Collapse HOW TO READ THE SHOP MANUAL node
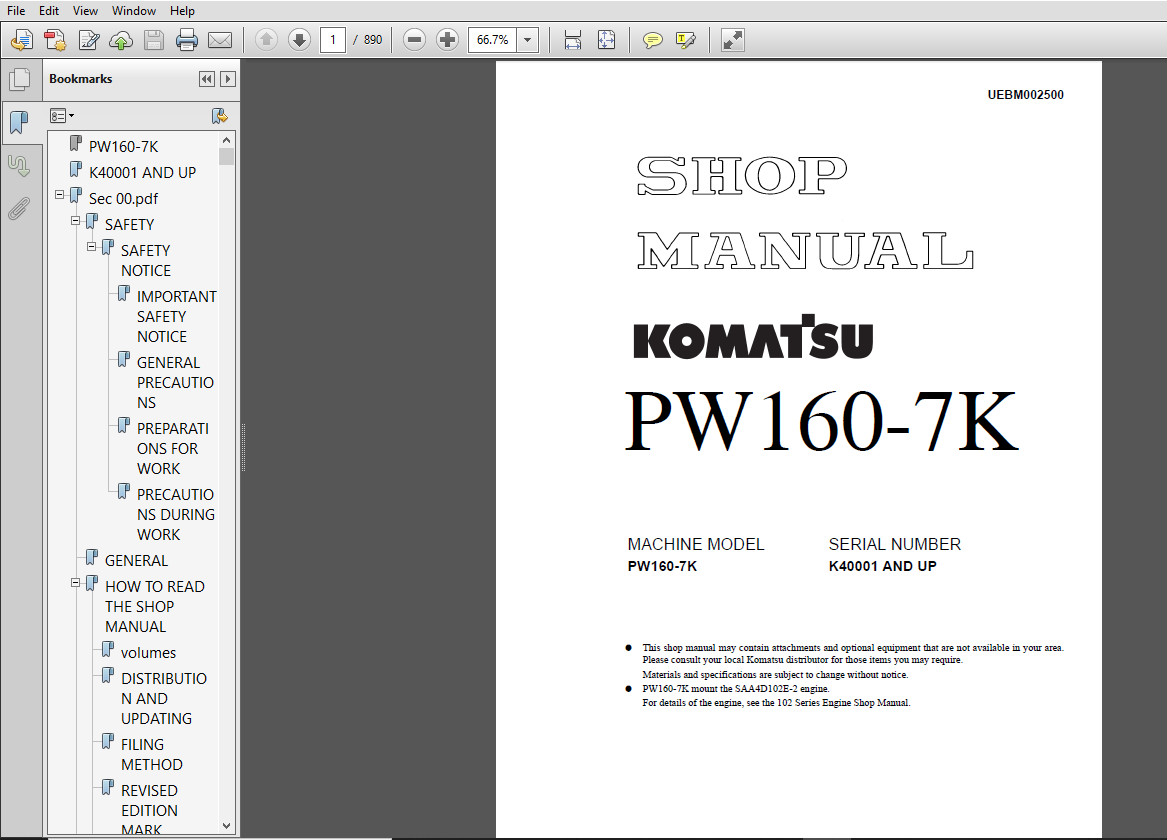 [76, 583]
